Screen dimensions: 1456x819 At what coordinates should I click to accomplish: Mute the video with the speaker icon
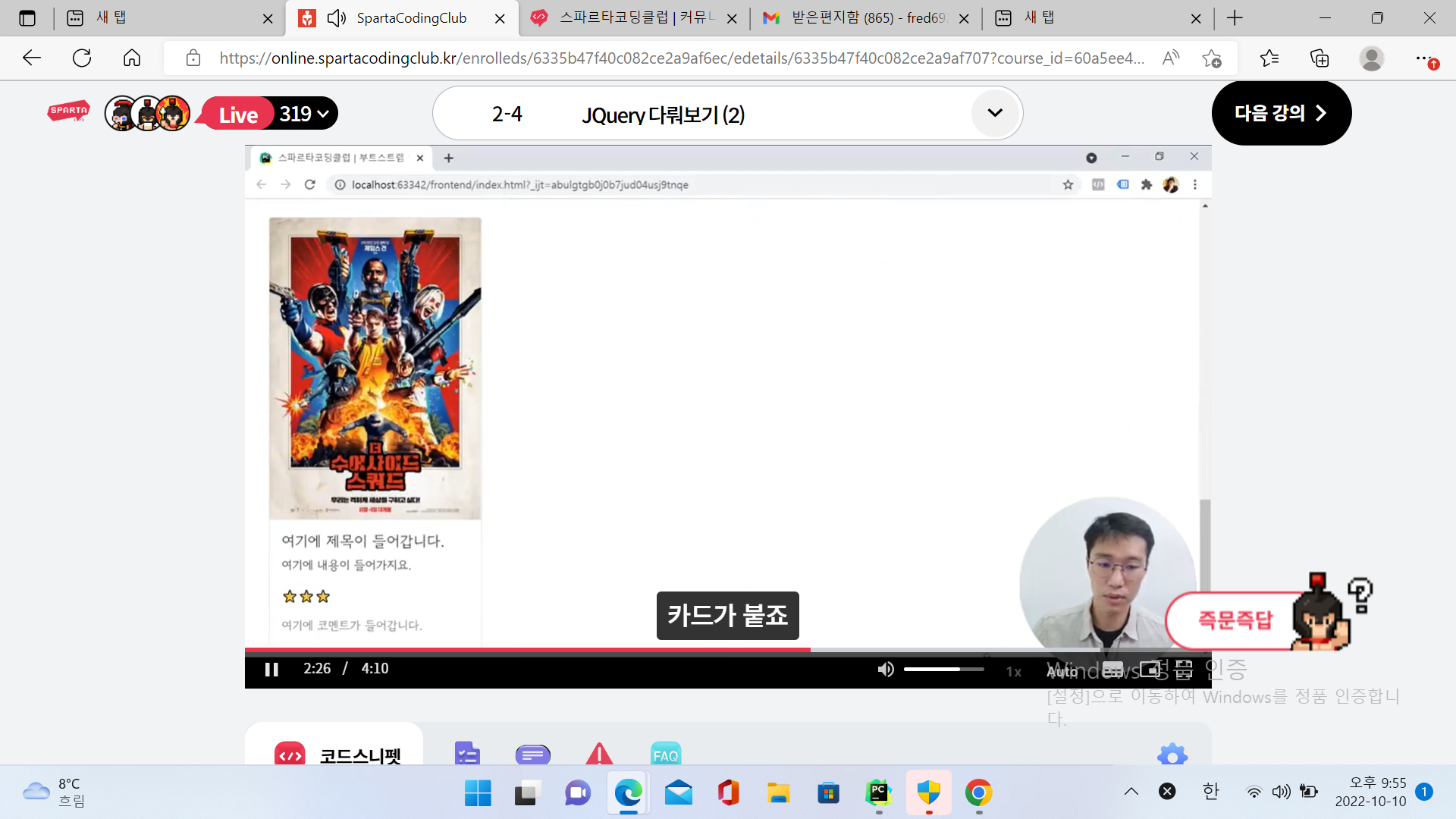pyautogui.click(x=886, y=669)
